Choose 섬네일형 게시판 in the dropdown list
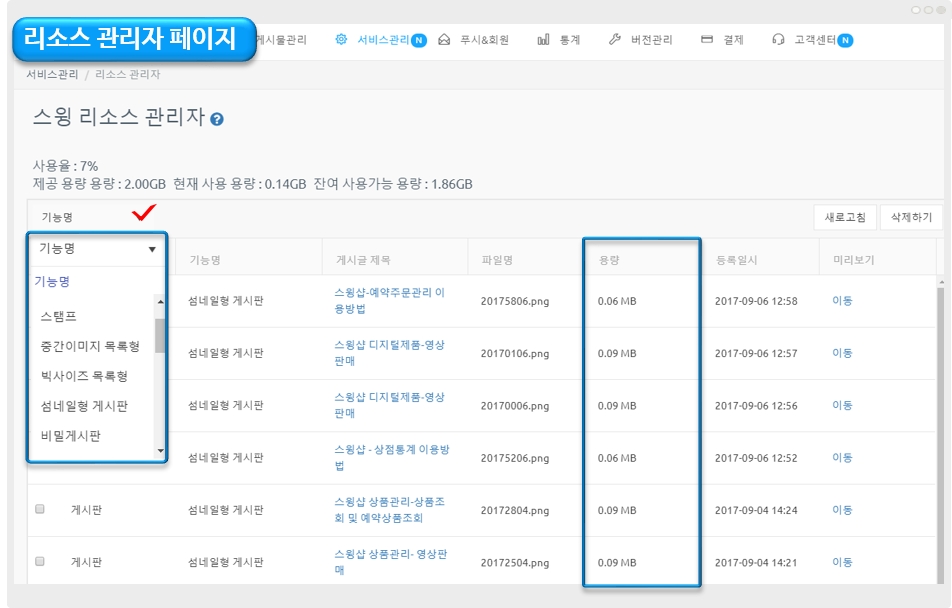The width and height of the screenshot is (952, 608). (84, 406)
